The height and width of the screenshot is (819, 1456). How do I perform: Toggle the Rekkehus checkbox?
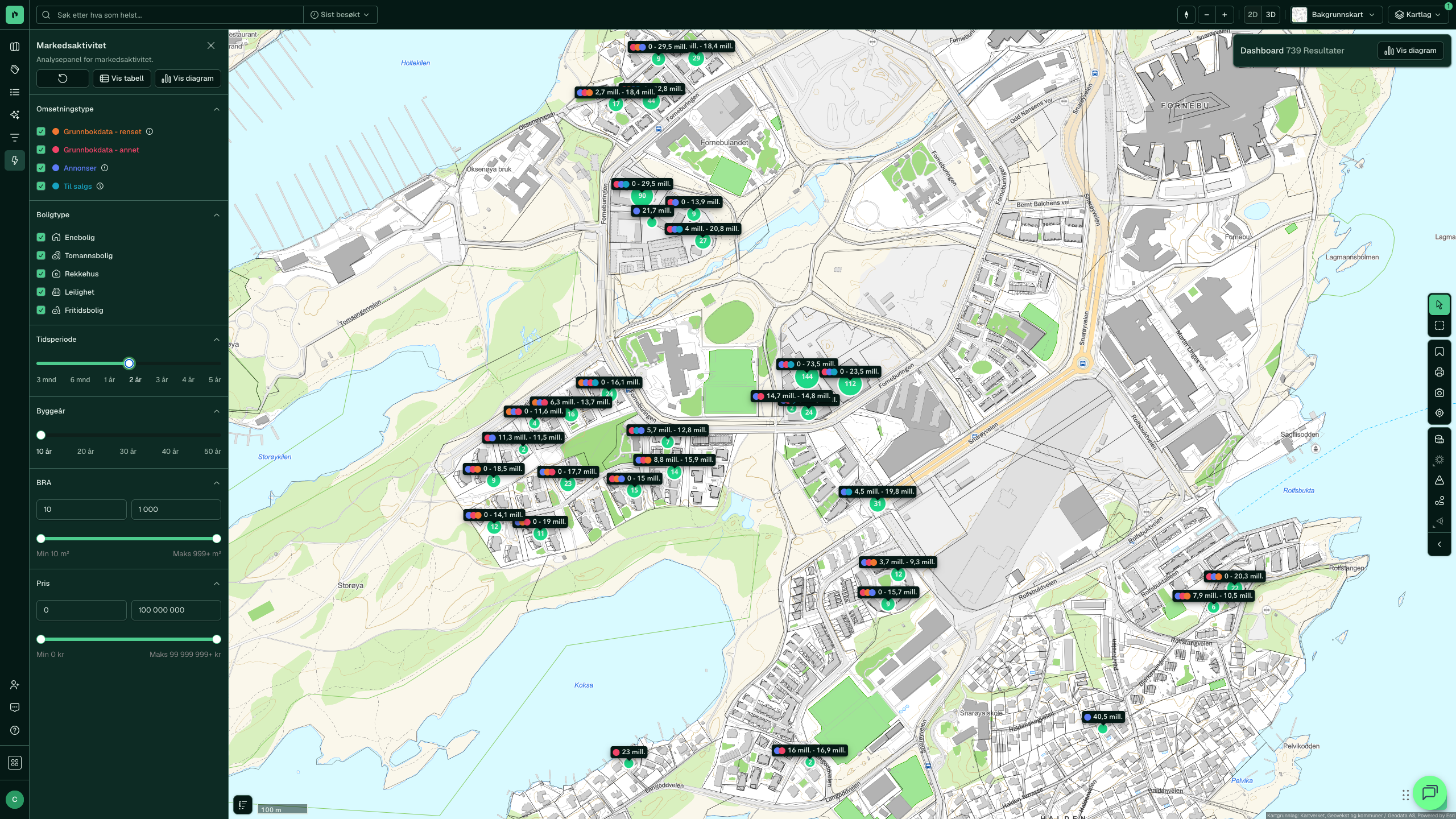41,274
